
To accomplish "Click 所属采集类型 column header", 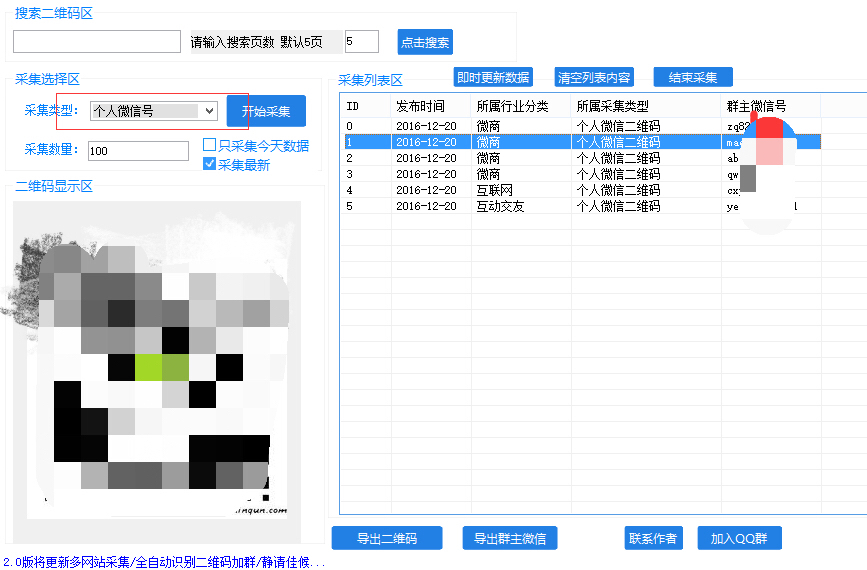I will 646,106.
